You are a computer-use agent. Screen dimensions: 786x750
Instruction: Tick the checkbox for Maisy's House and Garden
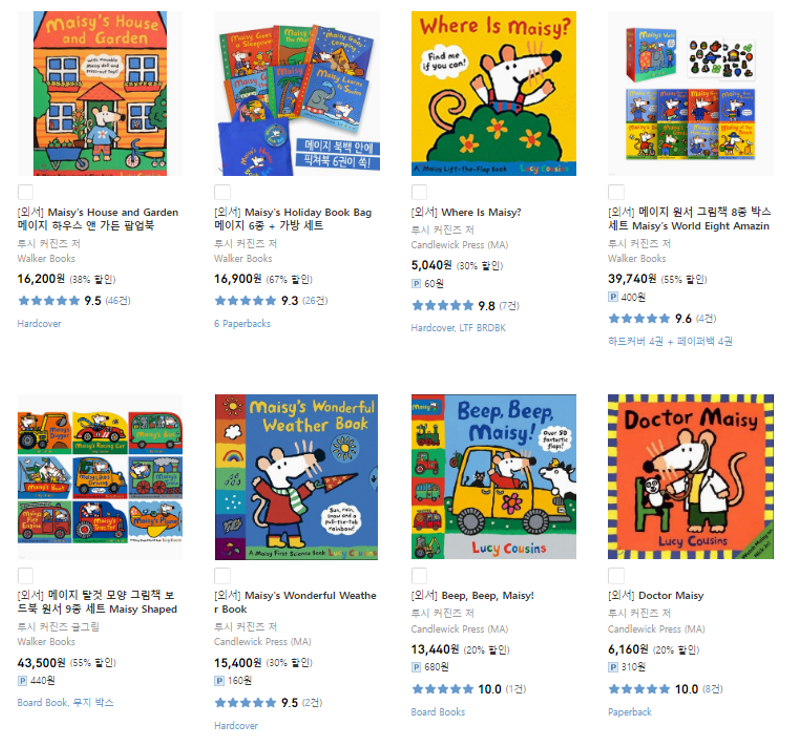26,192
